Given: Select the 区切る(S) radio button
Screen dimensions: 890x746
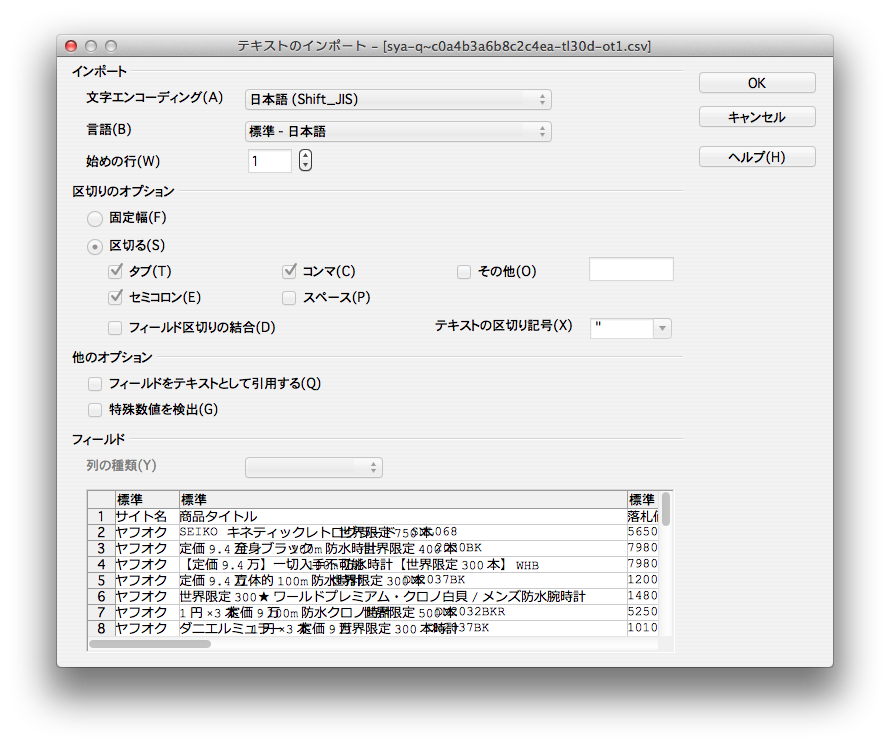Looking at the screenshot, I should [x=95, y=246].
